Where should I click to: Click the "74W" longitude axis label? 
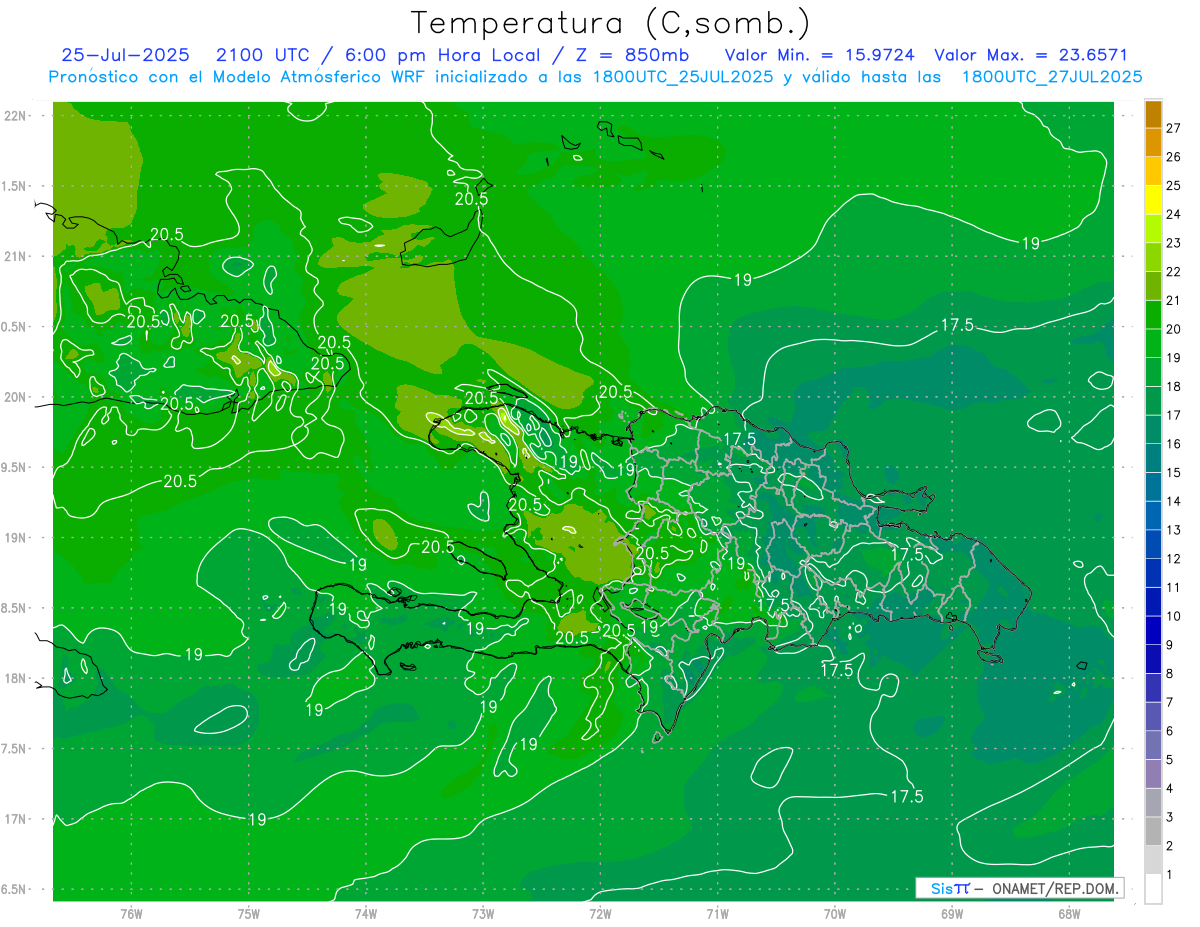[x=366, y=913]
